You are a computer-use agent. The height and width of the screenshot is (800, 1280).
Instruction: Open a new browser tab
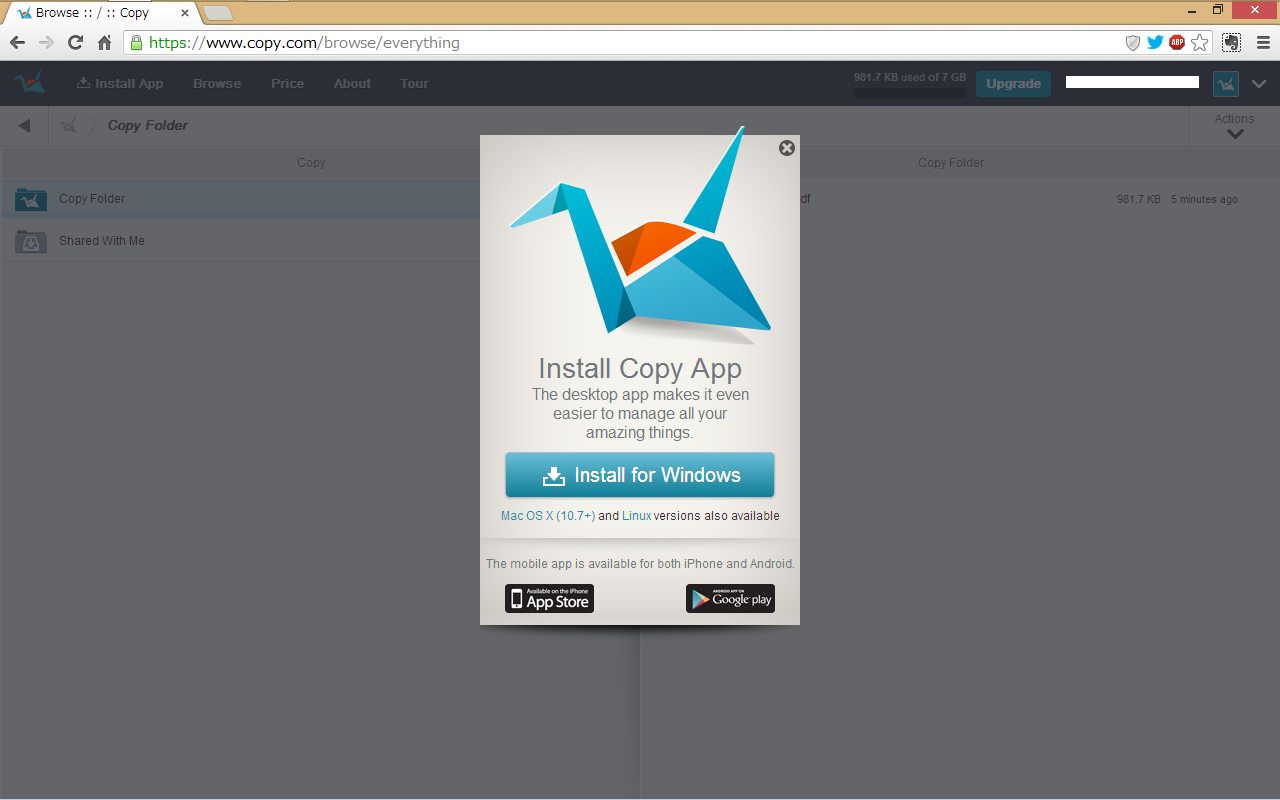pyautogui.click(x=218, y=13)
